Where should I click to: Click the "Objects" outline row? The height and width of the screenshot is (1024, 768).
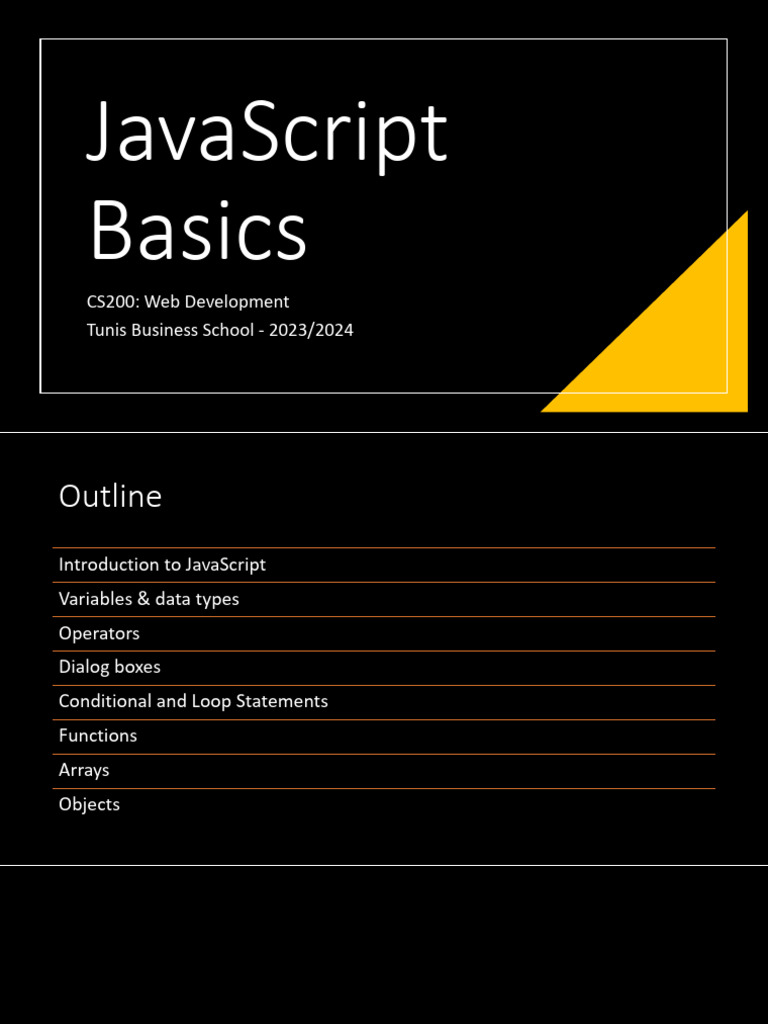tap(384, 805)
